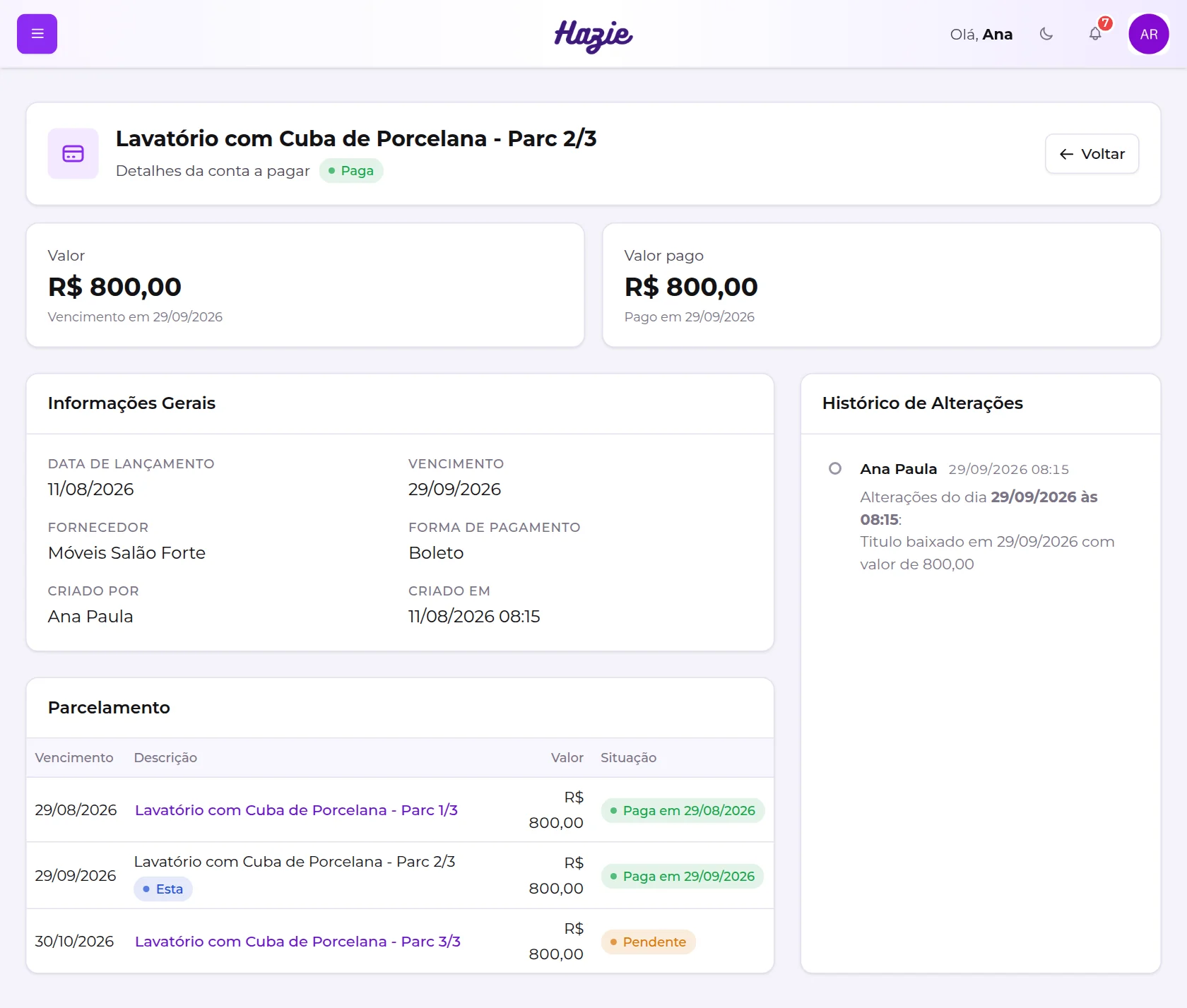Click the Paga em 29/09/2026 badge
Screen dimensions: 1187x1008
pos(683,877)
